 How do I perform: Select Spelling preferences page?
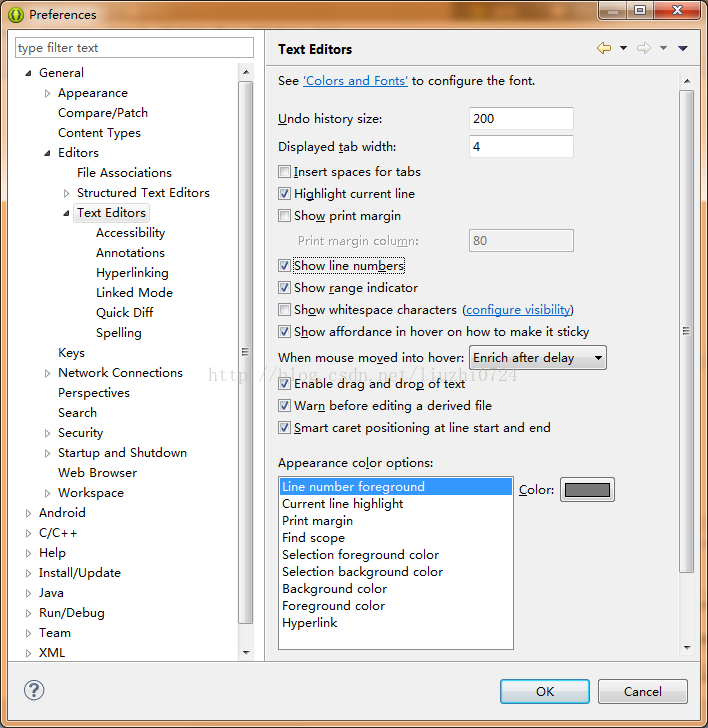(x=118, y=332)
